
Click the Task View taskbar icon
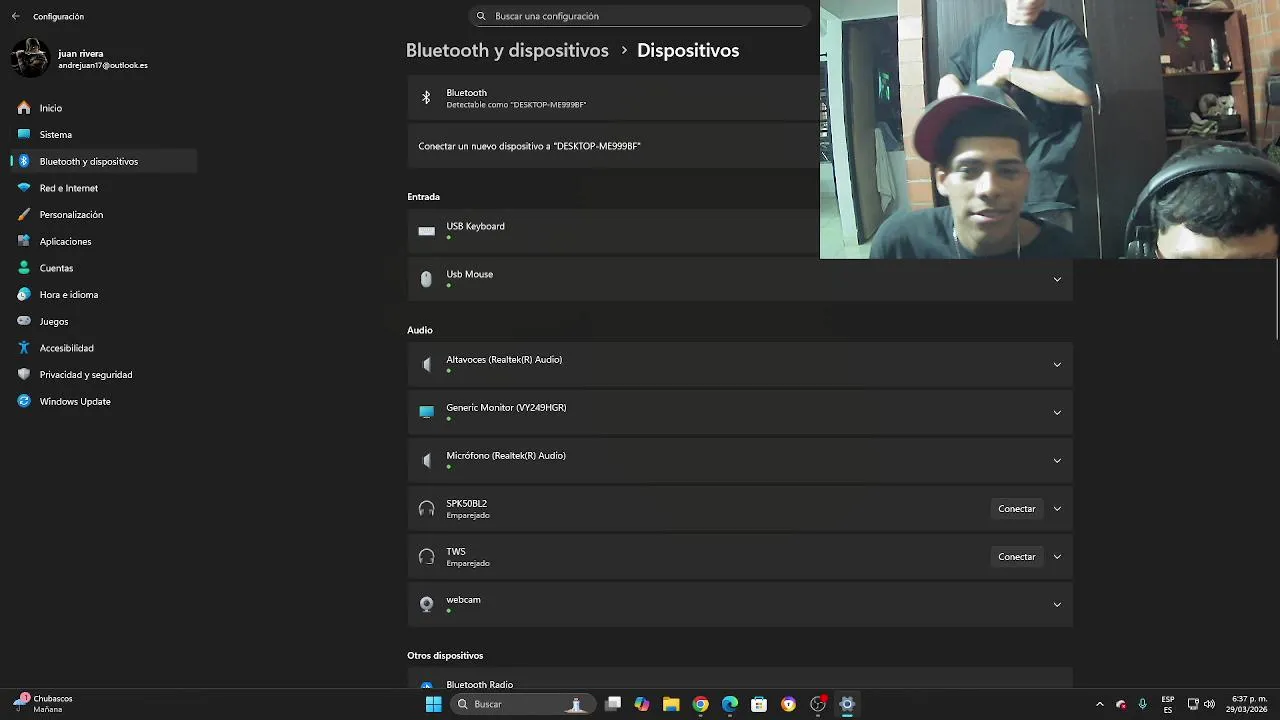pos(613,704)
